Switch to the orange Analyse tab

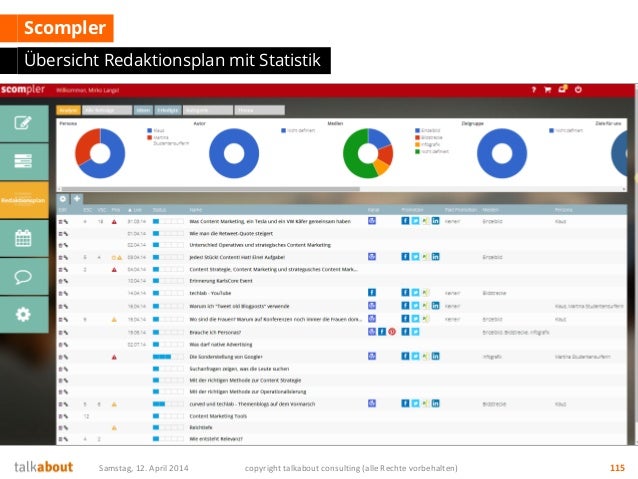[x=68, y=110]
